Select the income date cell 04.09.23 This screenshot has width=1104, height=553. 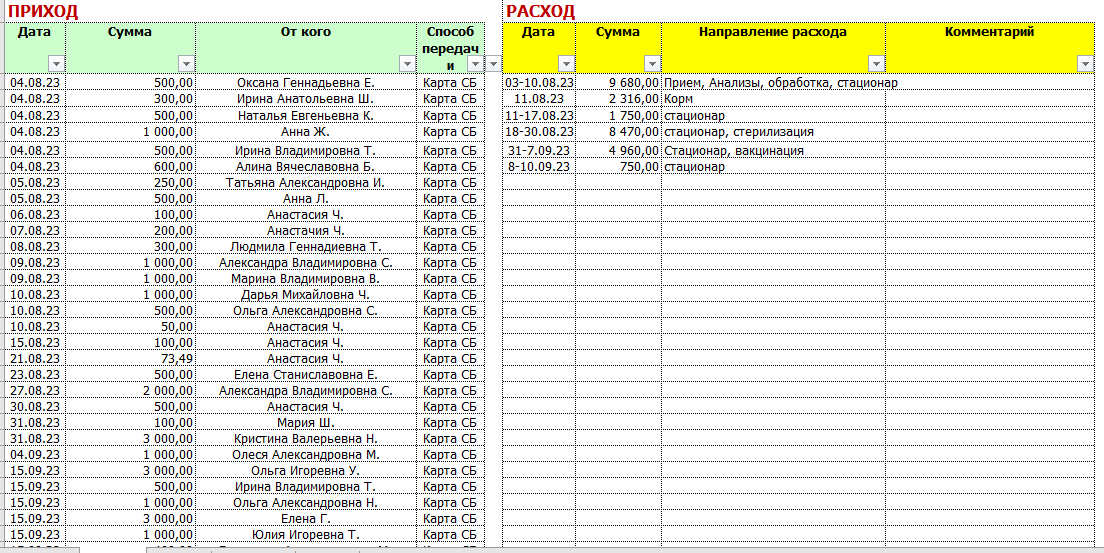tap(35, 454)
